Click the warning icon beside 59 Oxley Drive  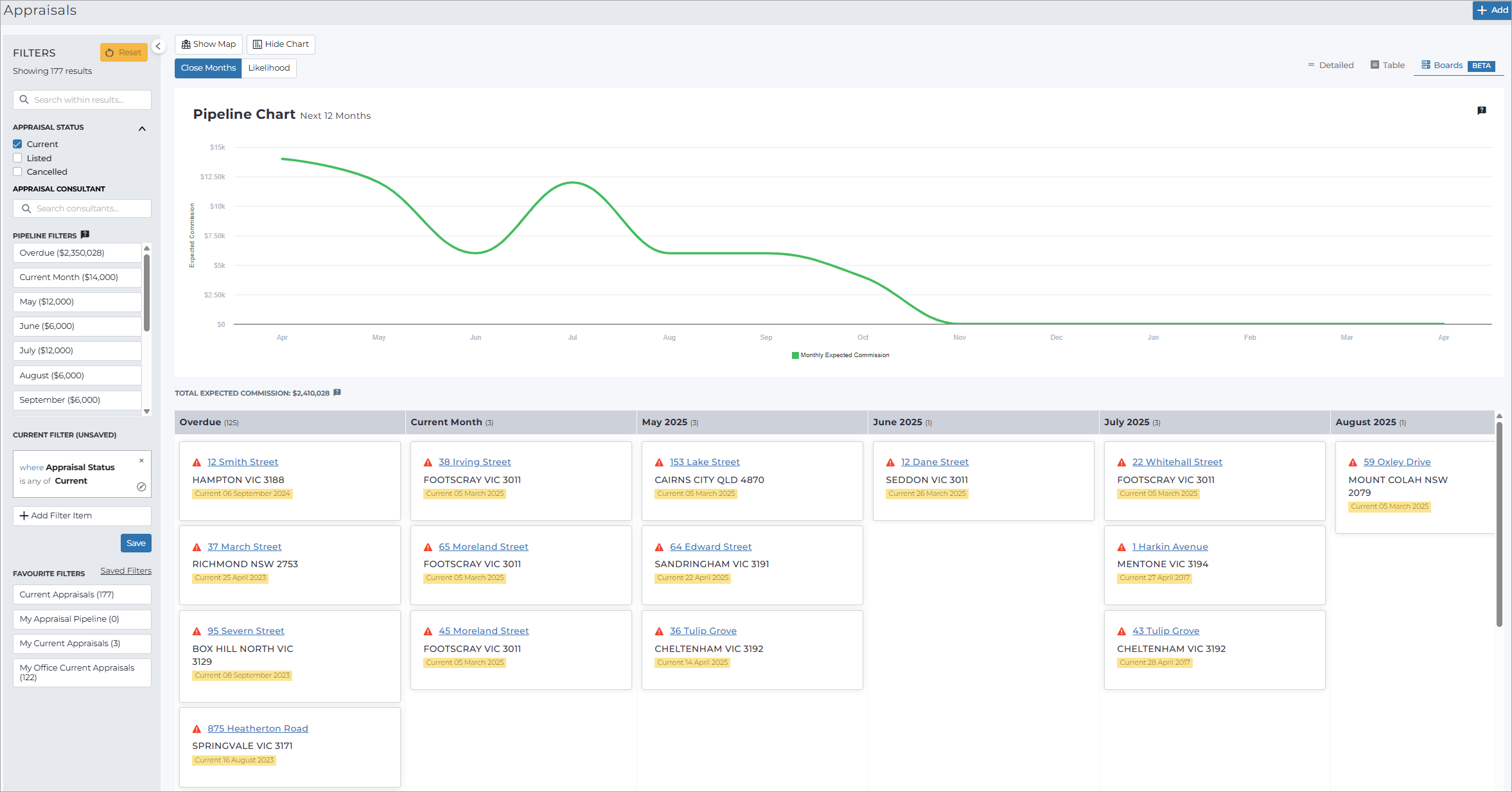pyautogui.click(x=1353, y=462)
